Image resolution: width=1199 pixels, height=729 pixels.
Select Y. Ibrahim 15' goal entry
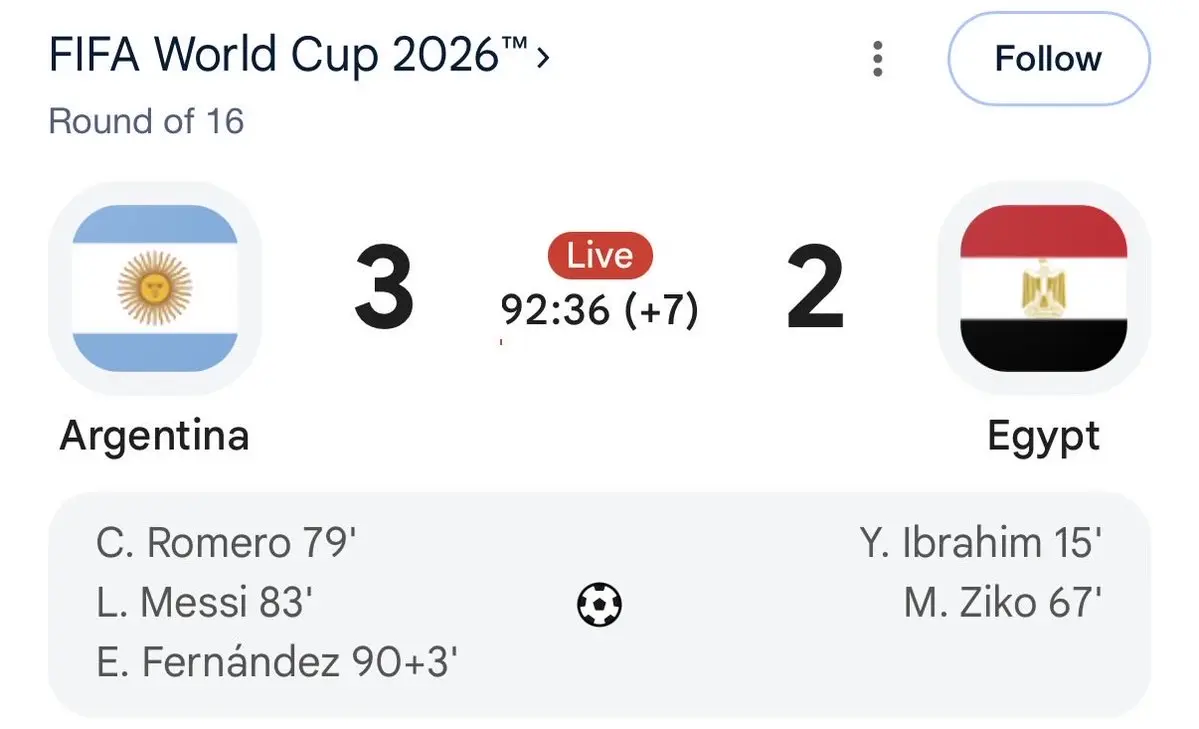pos(980,543)
